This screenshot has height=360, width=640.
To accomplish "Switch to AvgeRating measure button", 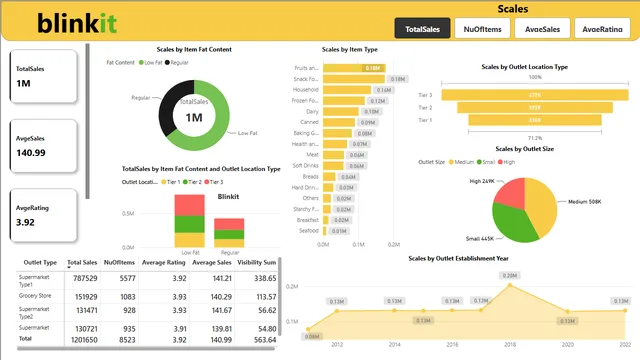I will (602, 28).
